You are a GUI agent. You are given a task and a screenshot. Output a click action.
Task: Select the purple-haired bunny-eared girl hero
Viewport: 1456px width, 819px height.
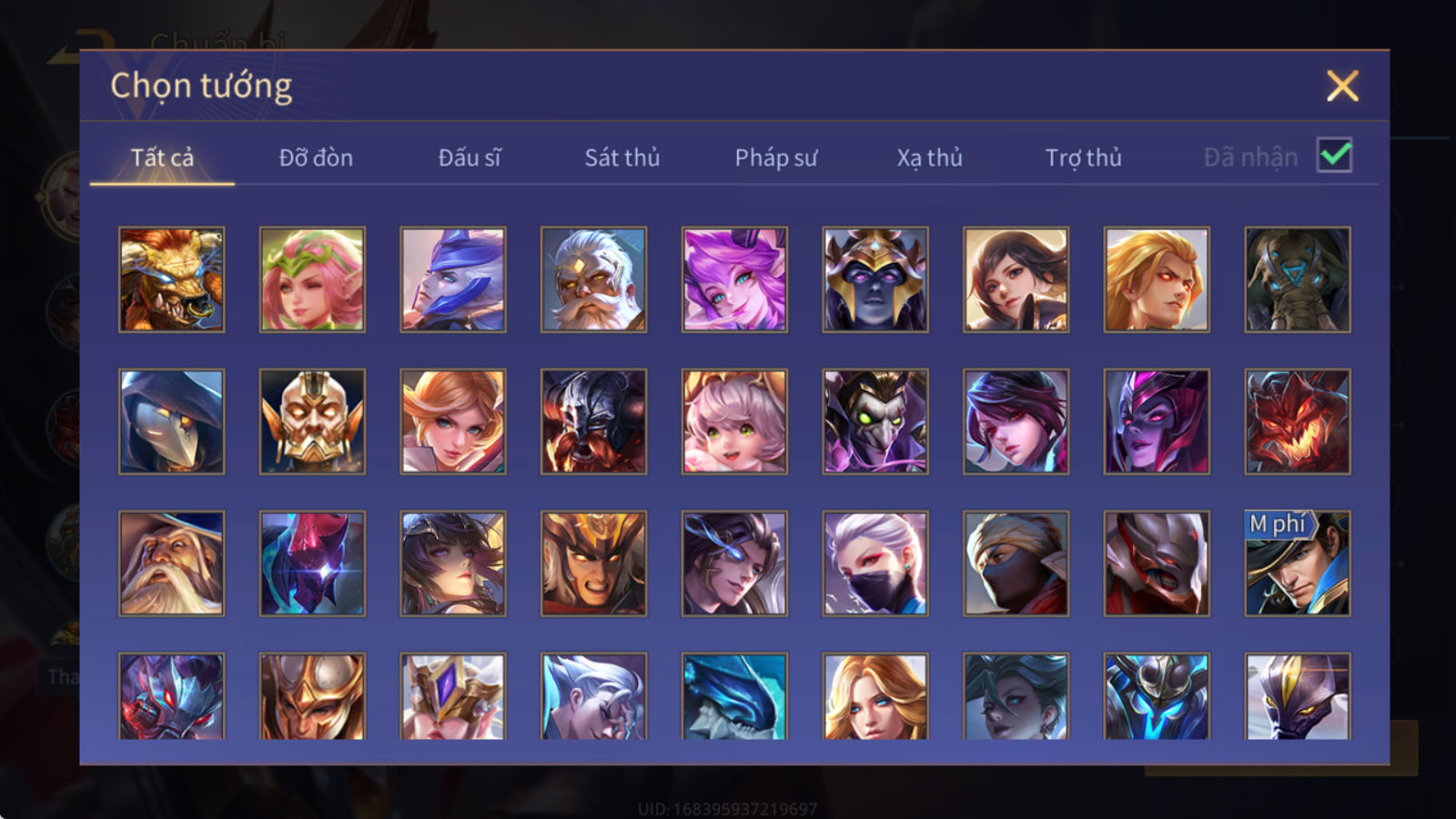pyautogui.click(x=734, y=279)
